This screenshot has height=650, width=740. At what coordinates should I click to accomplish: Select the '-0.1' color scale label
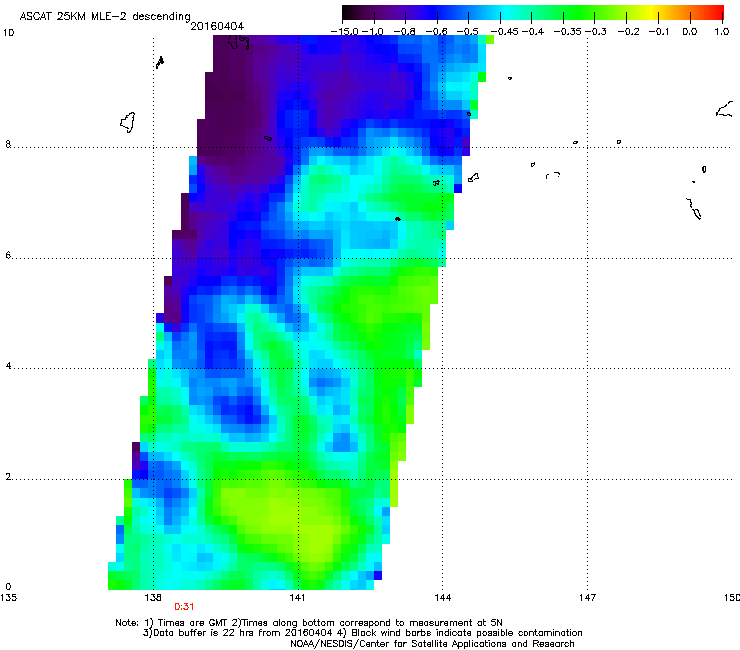click(659, 32)
